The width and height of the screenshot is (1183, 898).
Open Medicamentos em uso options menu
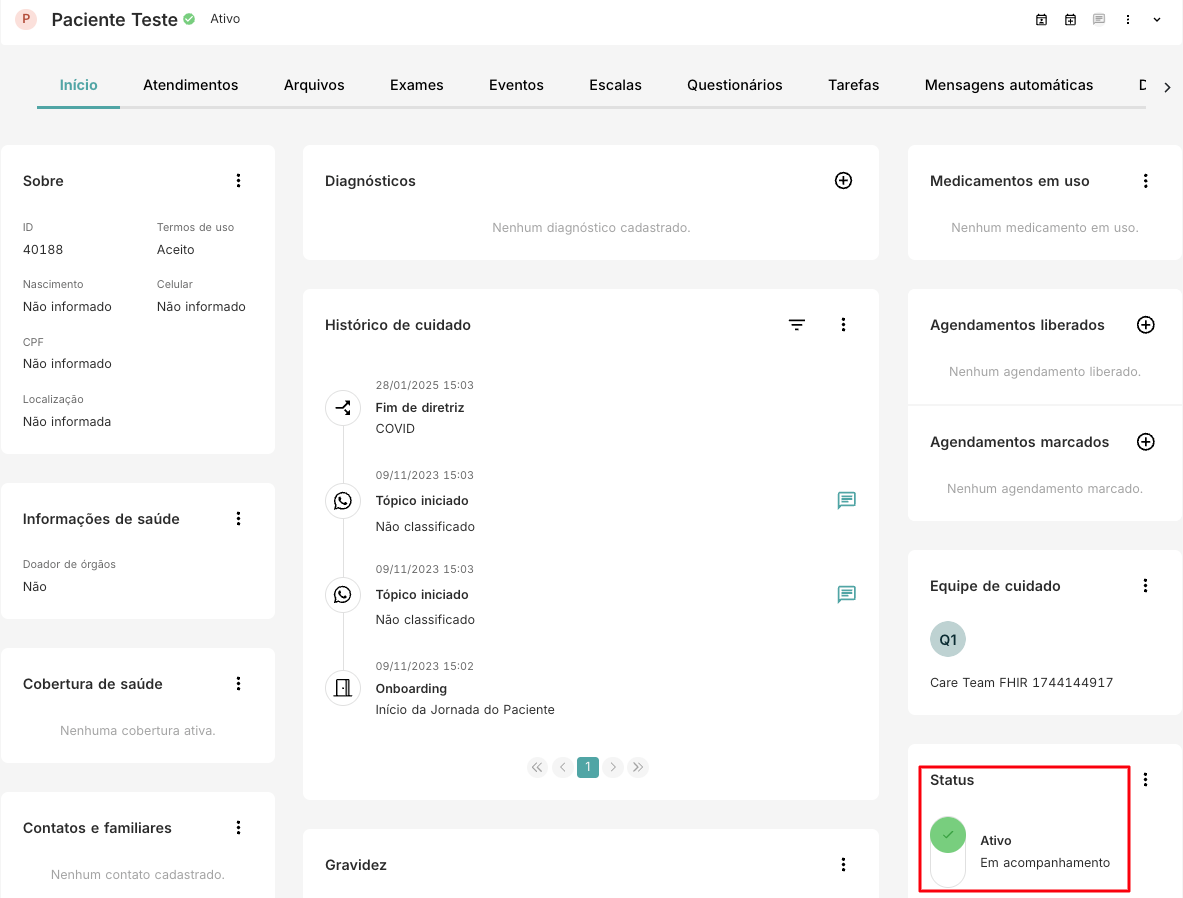coord(1146,181)
